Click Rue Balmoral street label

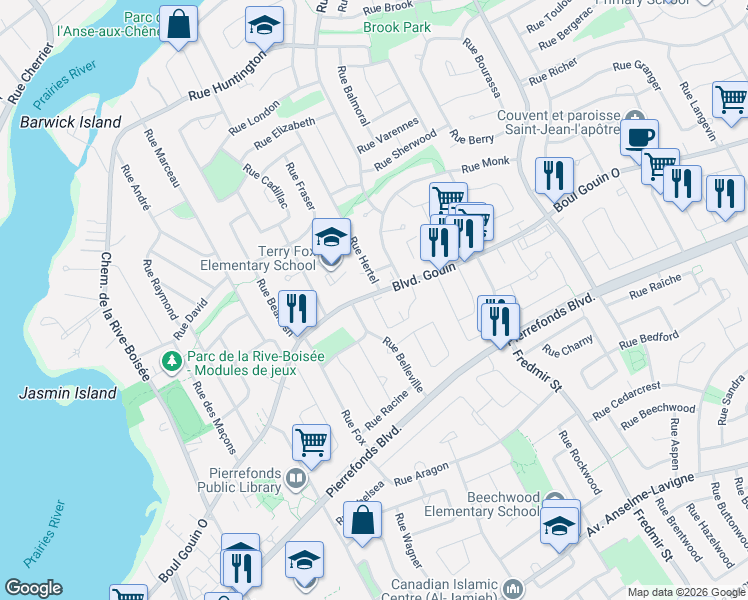pos(353,96)
